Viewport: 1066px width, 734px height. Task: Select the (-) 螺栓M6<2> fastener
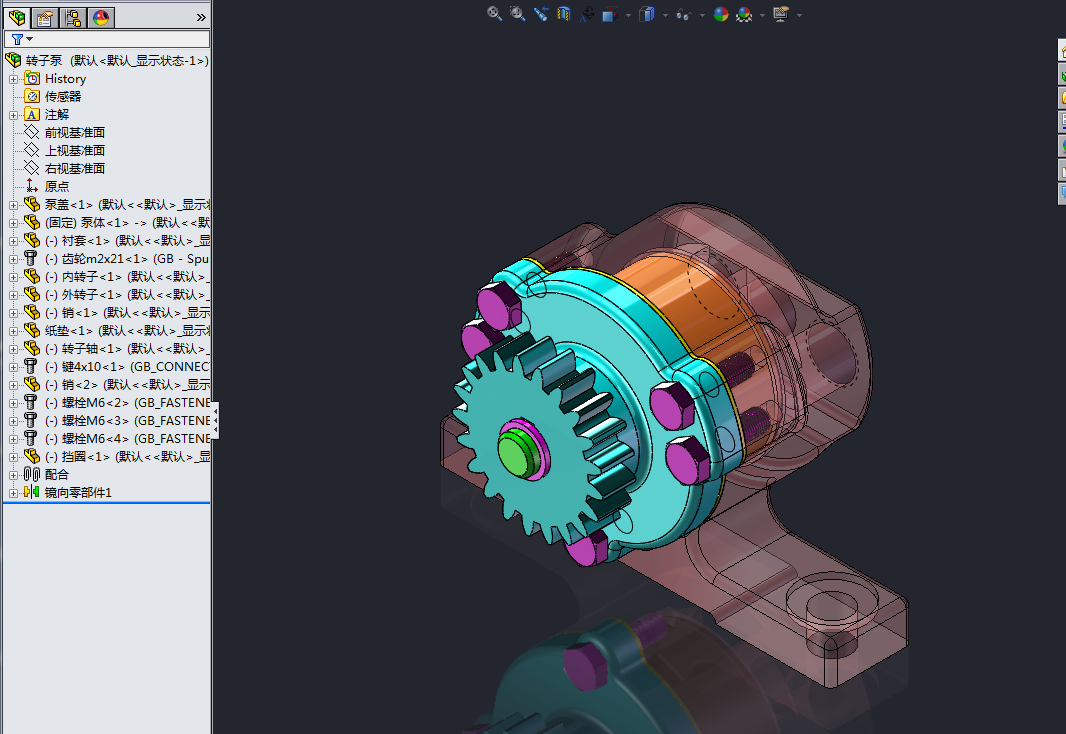127,402
